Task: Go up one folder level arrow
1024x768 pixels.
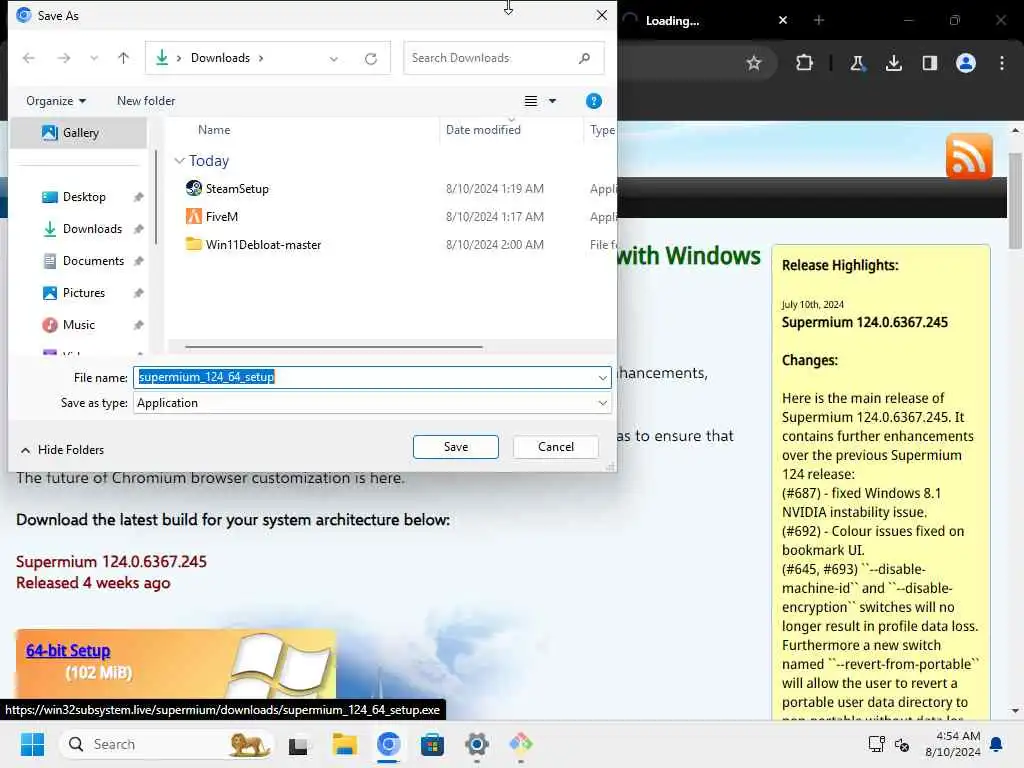Action: coord(123,58)
